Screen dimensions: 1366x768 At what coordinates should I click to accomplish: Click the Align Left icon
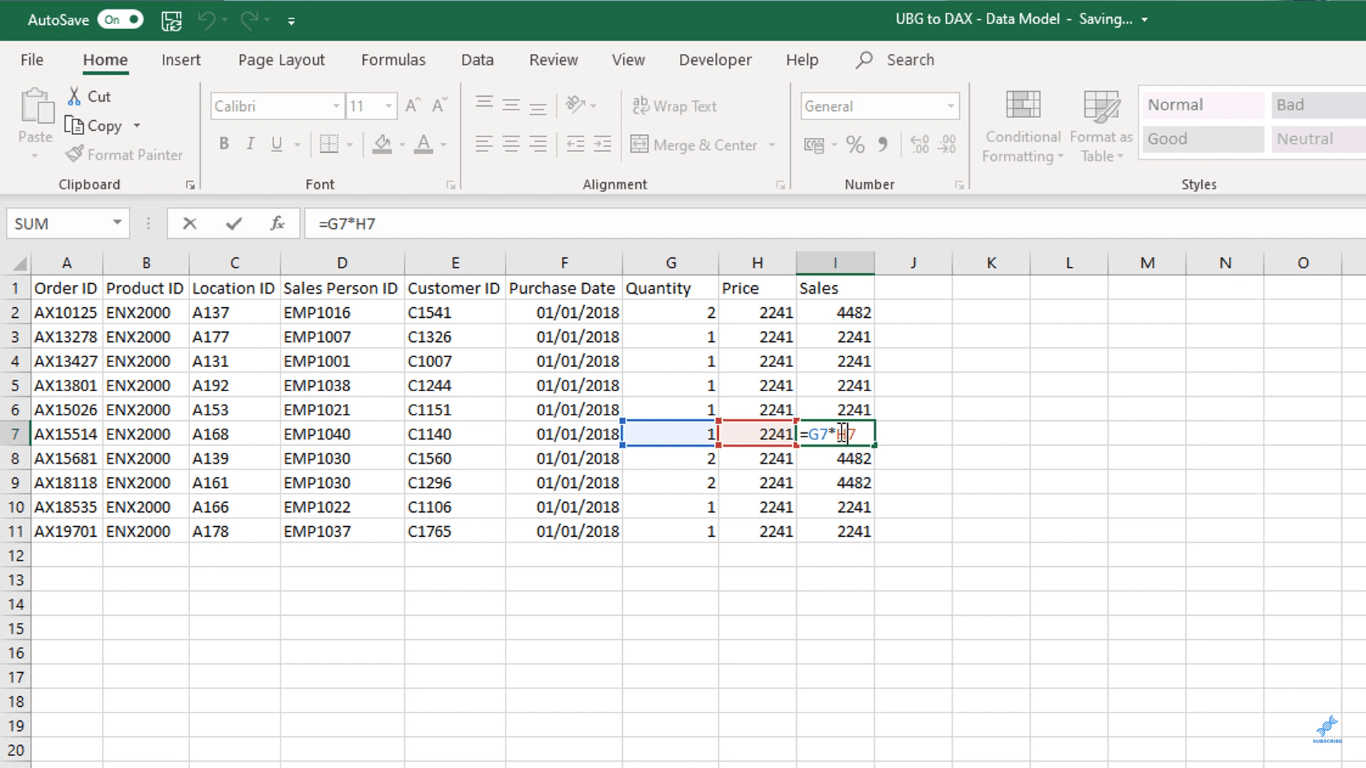click(484, 144)
